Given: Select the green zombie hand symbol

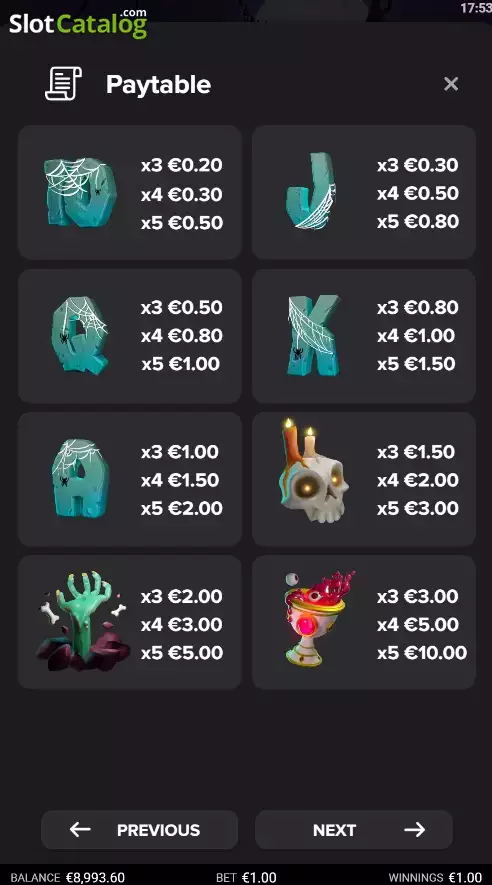Looking at the screenshot, I should (x=84, y=621).
